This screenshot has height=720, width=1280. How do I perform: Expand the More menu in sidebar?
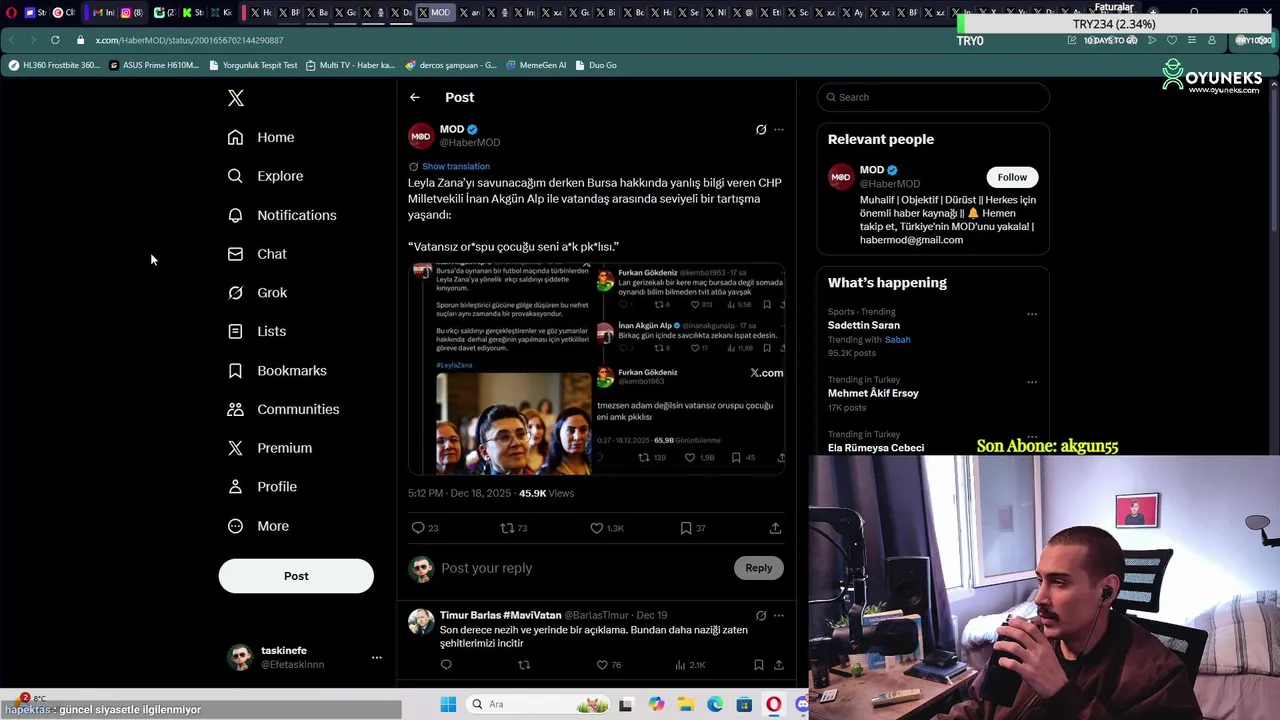pos(258,526)
